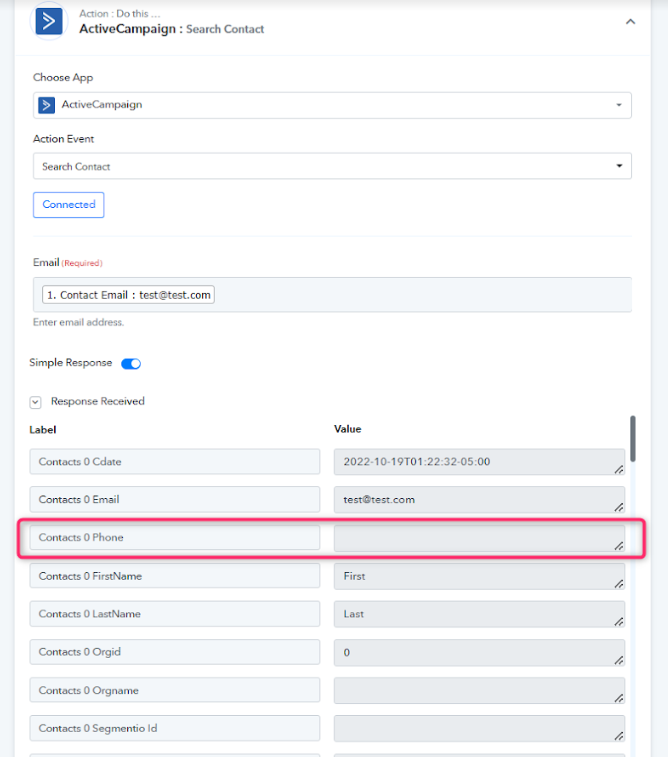668x757 pixels.
Task: Click the Email required input field
Action: pos(332,294)
